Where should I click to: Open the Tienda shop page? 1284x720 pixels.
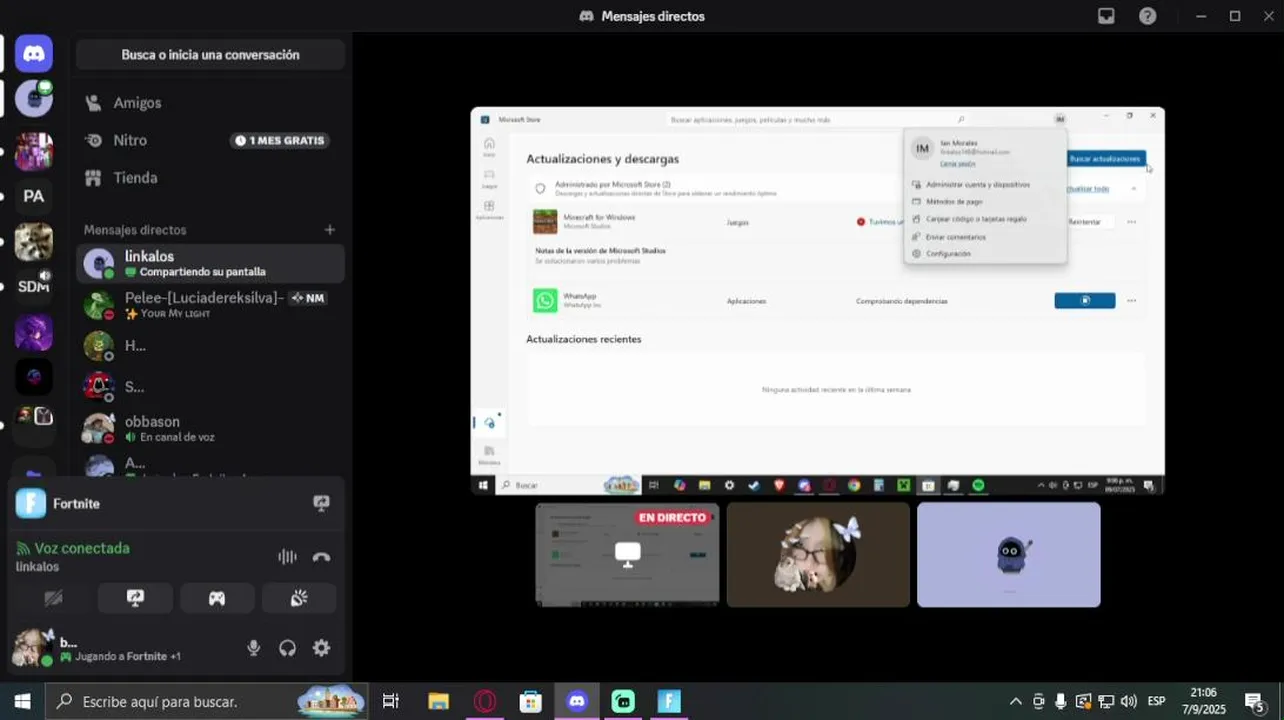coord(210,178)
